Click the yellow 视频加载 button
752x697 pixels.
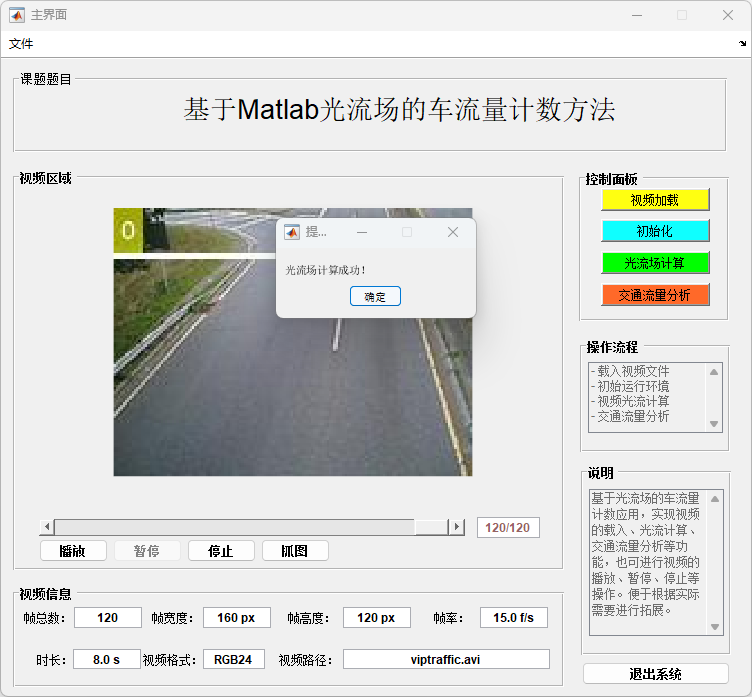(x=655, y=200)
